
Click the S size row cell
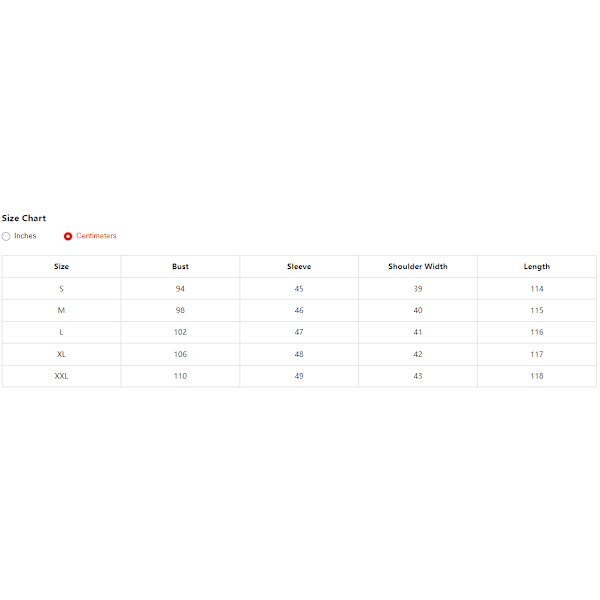click(x=61, y=289)
